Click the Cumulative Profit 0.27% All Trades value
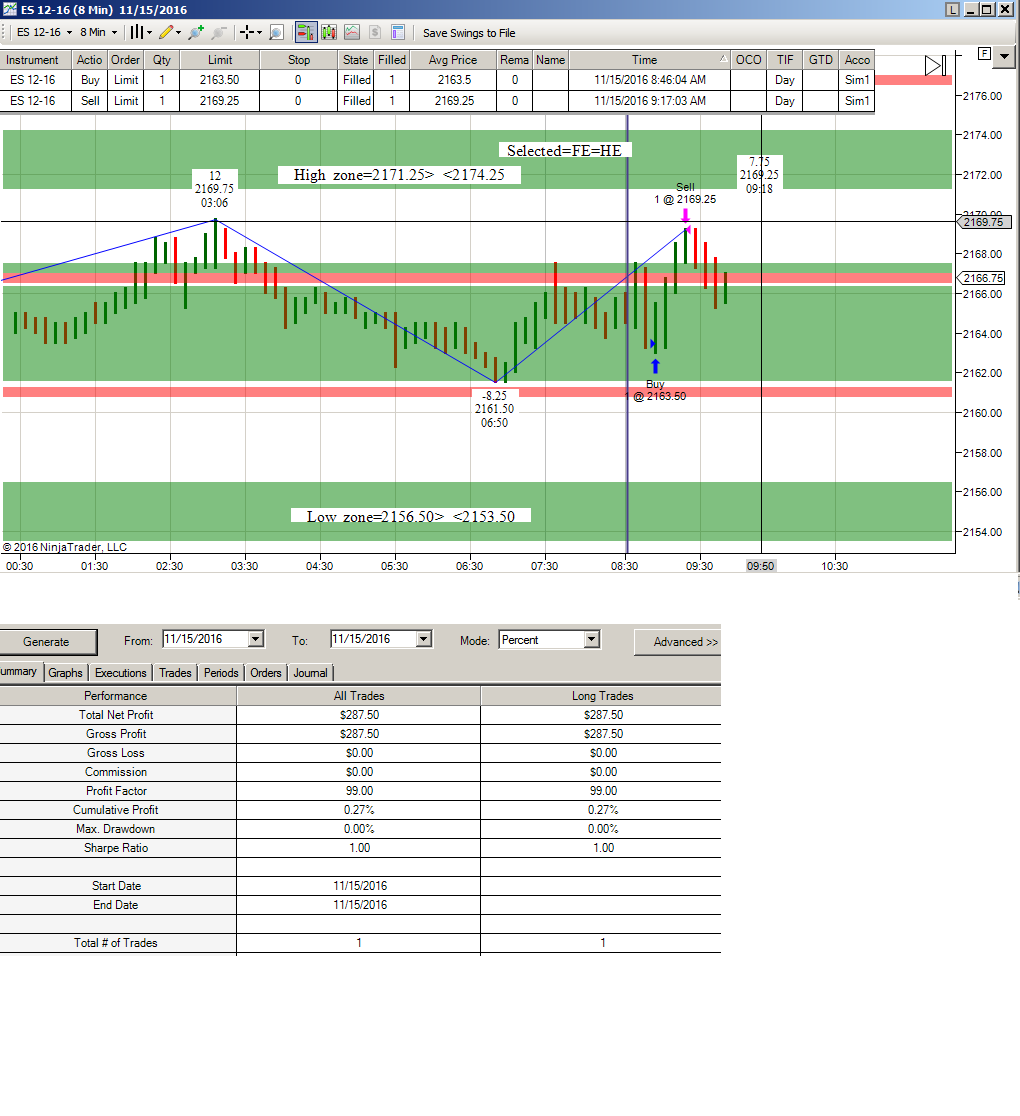Image resolution: width=1020 pixels, height=1116 pixels. (359, 810)
